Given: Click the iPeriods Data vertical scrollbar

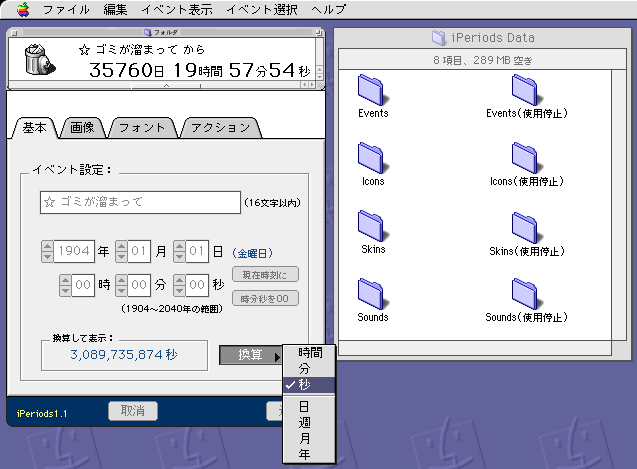Looking at the screenshot, I should [619, 205].
